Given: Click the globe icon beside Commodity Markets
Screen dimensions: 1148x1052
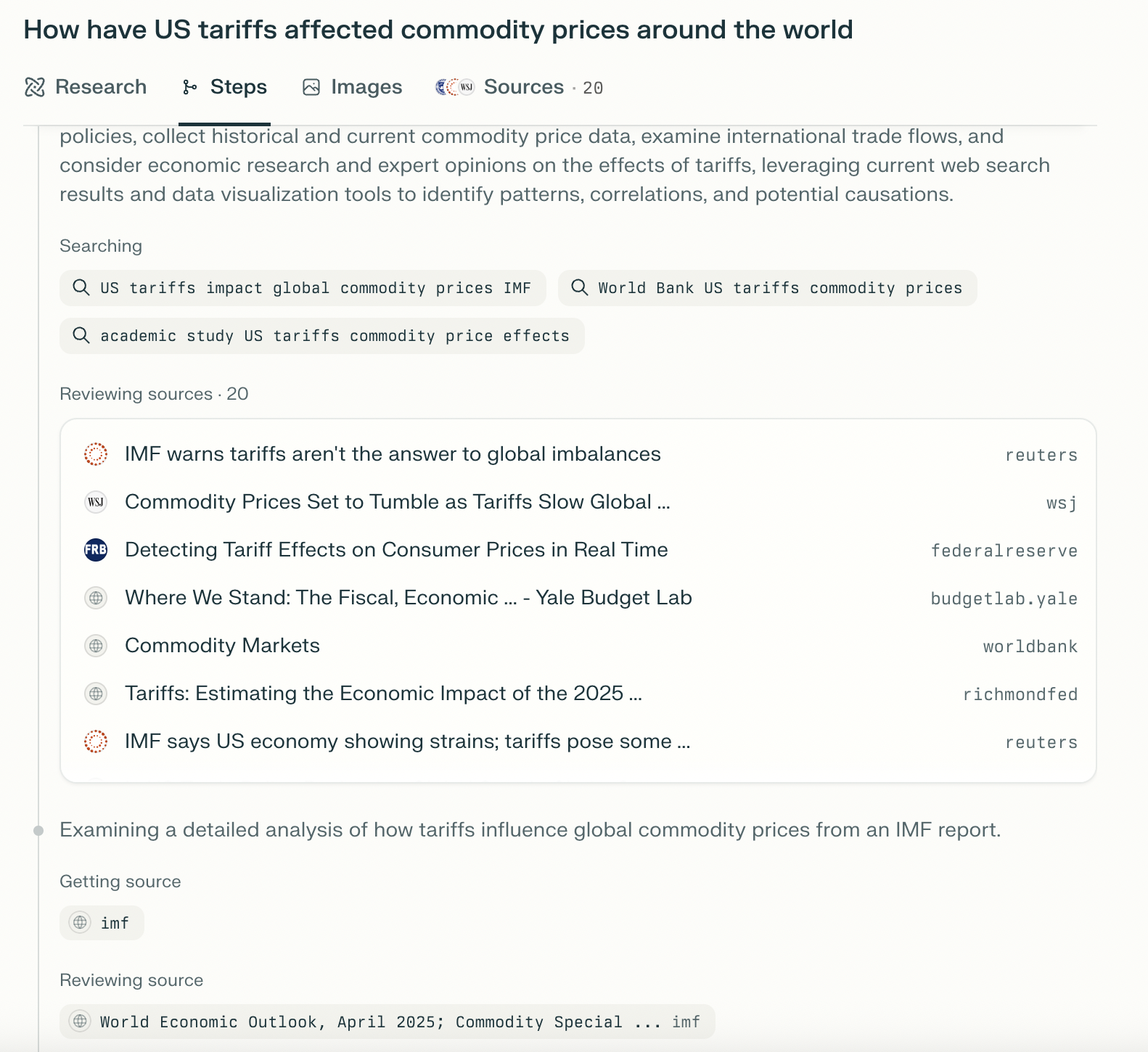Looking at the screenshot, I should pyautogui.click(x=96, y=646).
